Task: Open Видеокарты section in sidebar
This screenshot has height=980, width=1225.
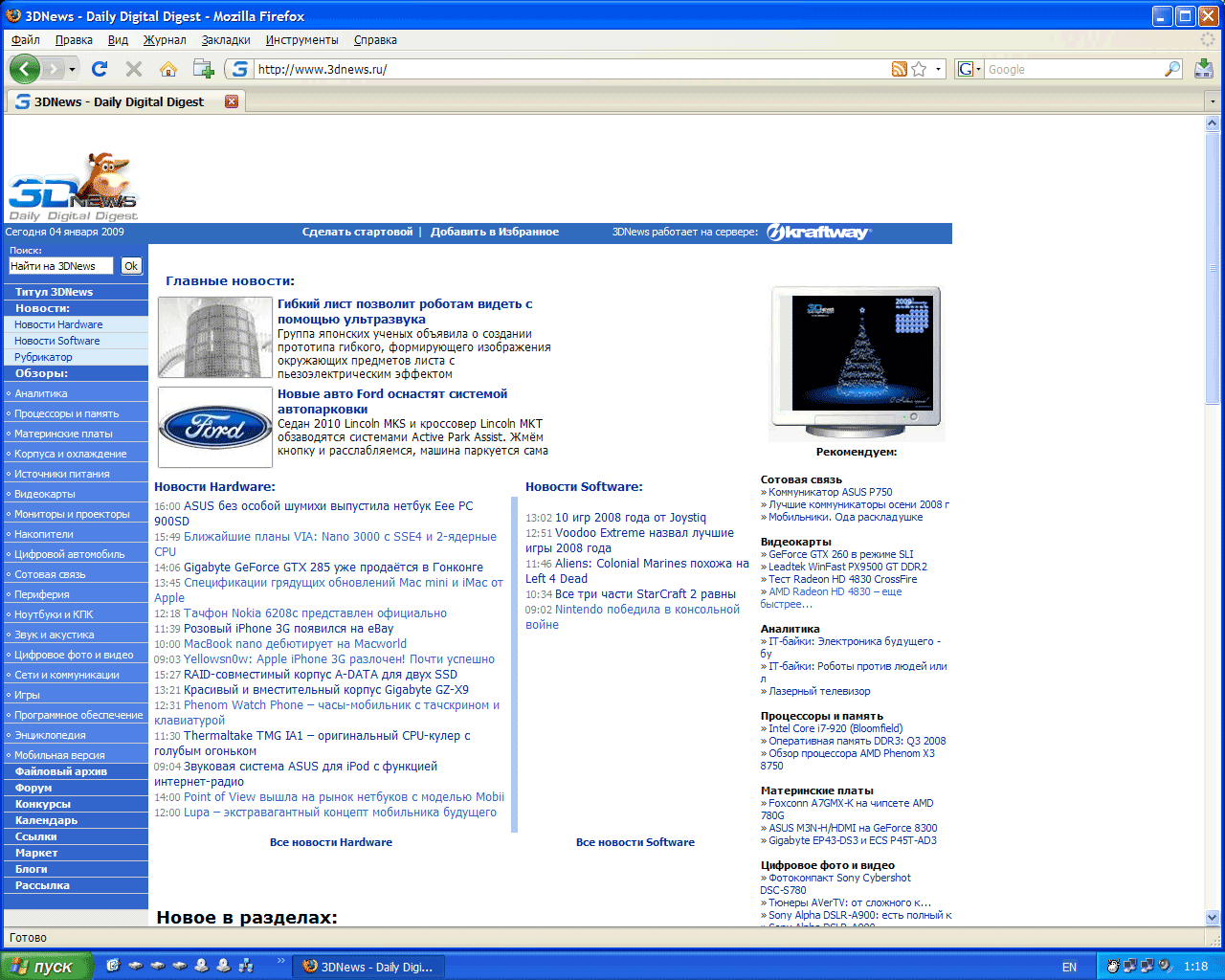Action: click(44, 494)
